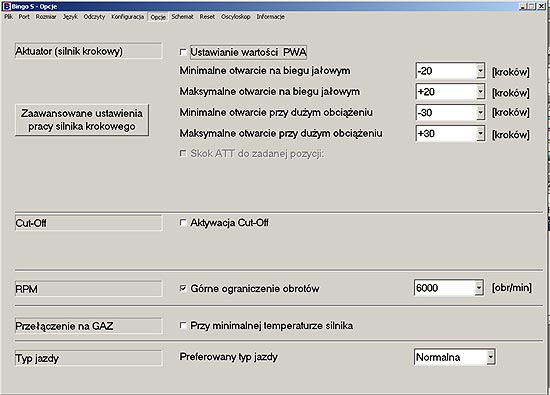Enable Ustawianie wartości PWA checkbox
Image resolution: width=550 pixels, height=395 pixels.
[x=183, y=52]
